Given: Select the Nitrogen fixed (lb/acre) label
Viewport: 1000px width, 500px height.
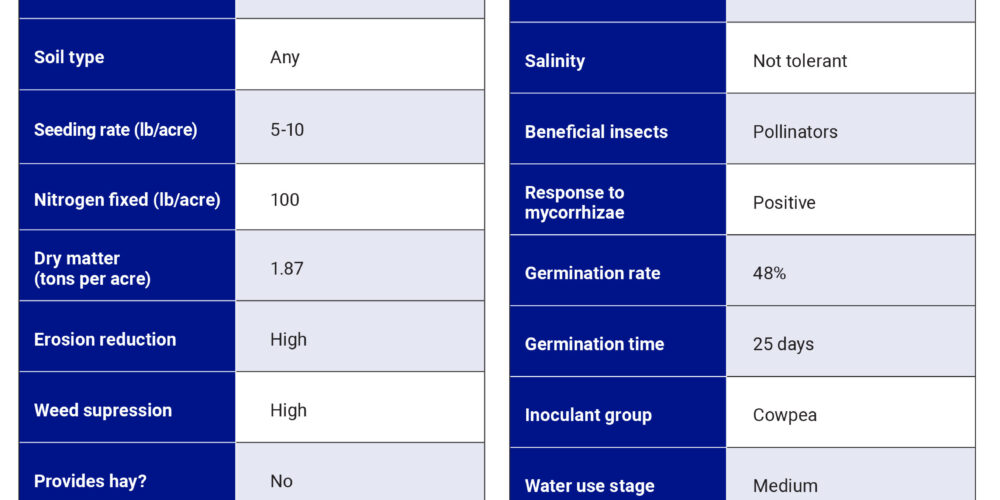Looking at the screenshot, I should [127, 199].
